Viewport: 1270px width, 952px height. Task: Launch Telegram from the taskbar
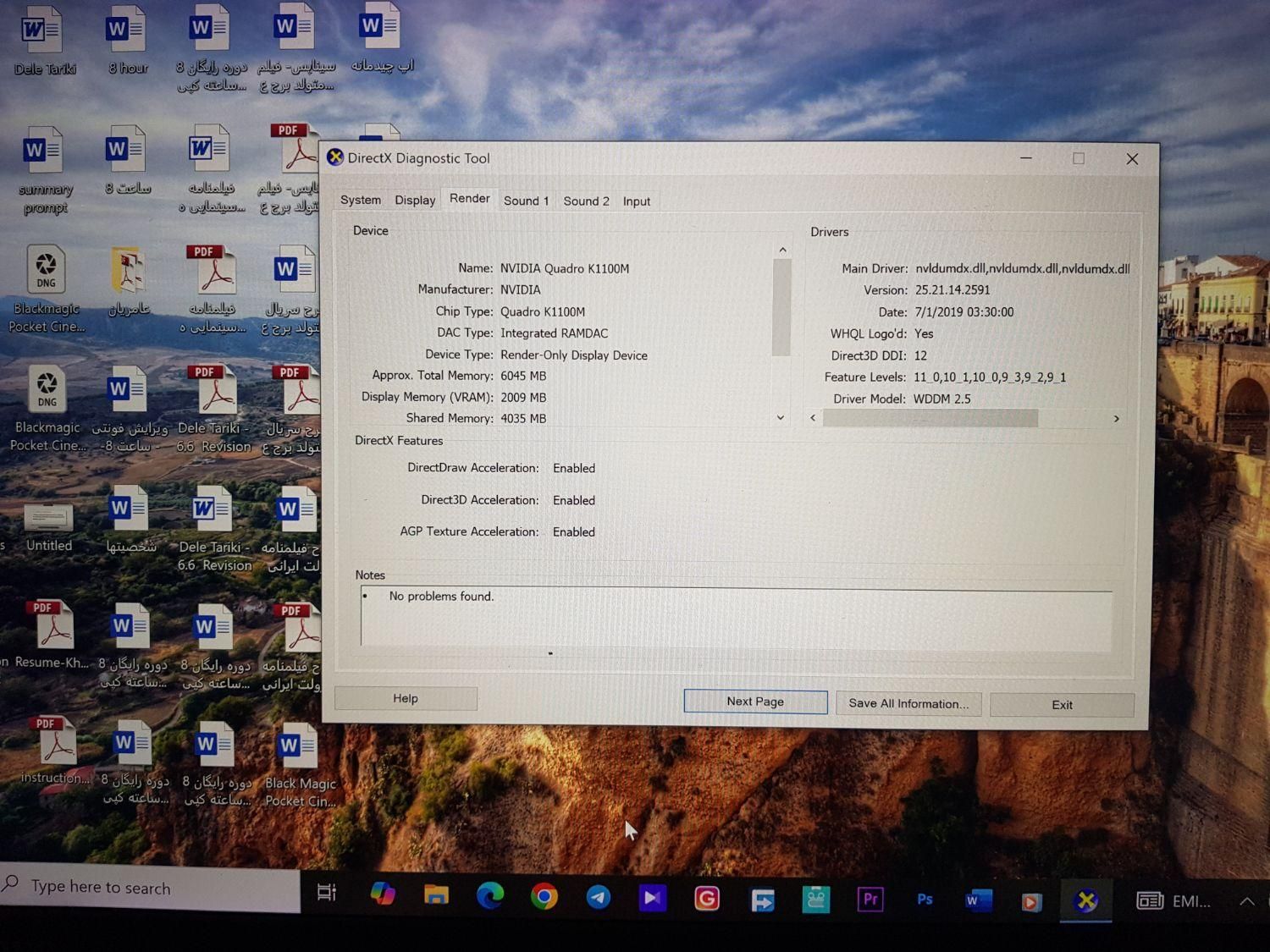point(599,897)
